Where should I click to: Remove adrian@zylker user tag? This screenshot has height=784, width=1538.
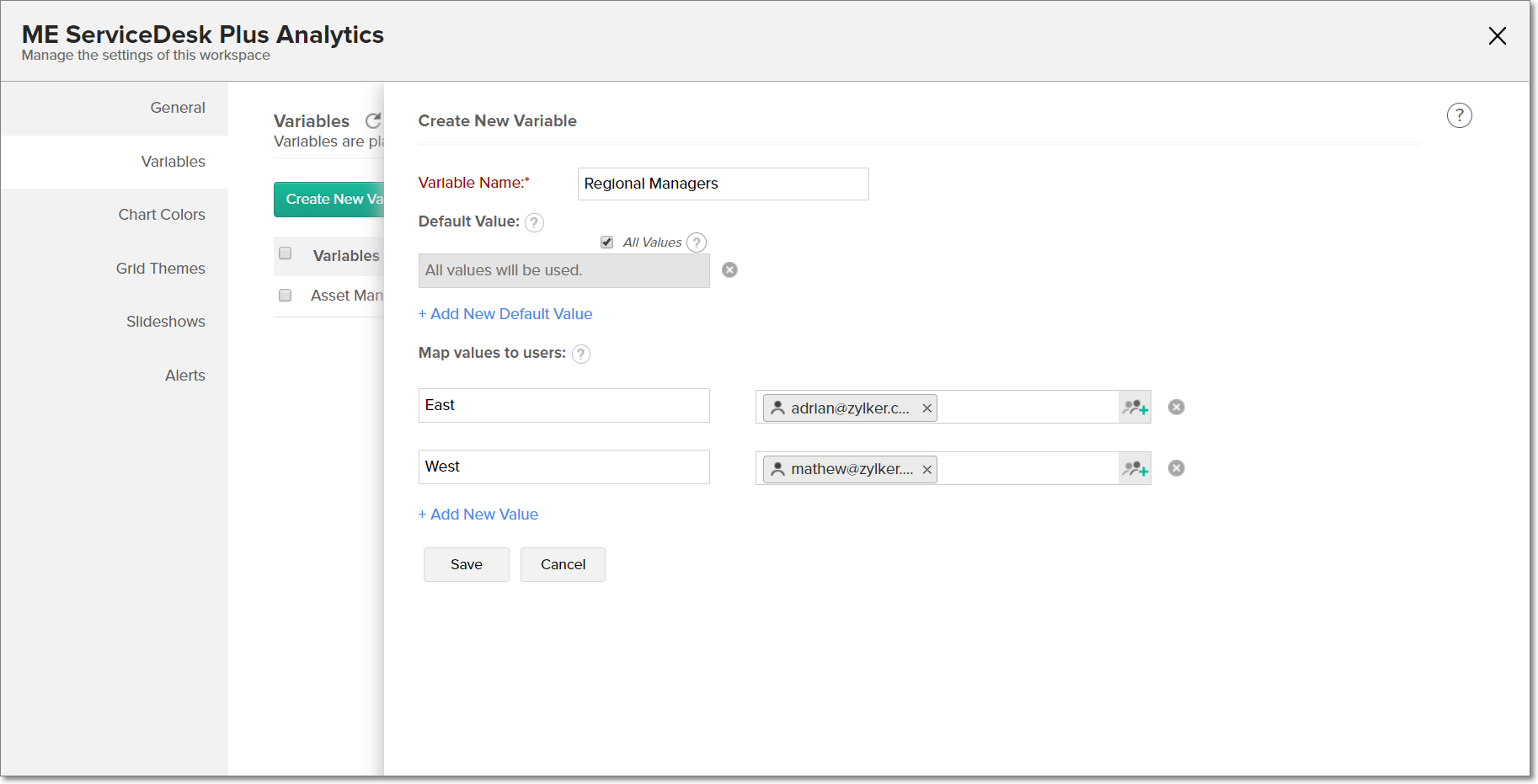click(x=927, y=408)
